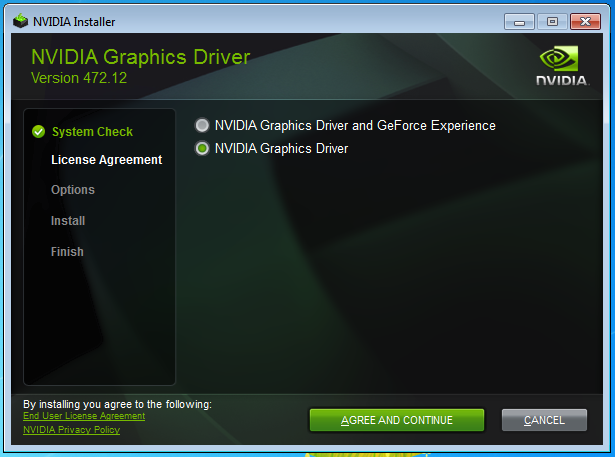This screenshot has height=457, width=615.
Task: Click the Version 472.12 text
Action: 79,78
